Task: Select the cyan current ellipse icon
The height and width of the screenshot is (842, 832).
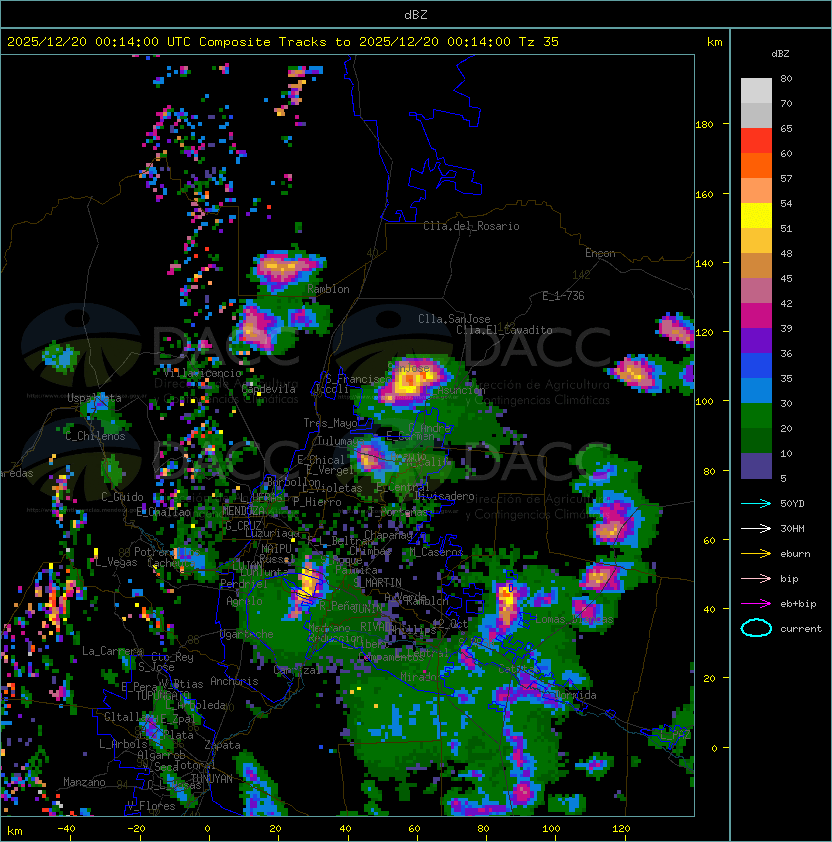Action: (756, 628)
